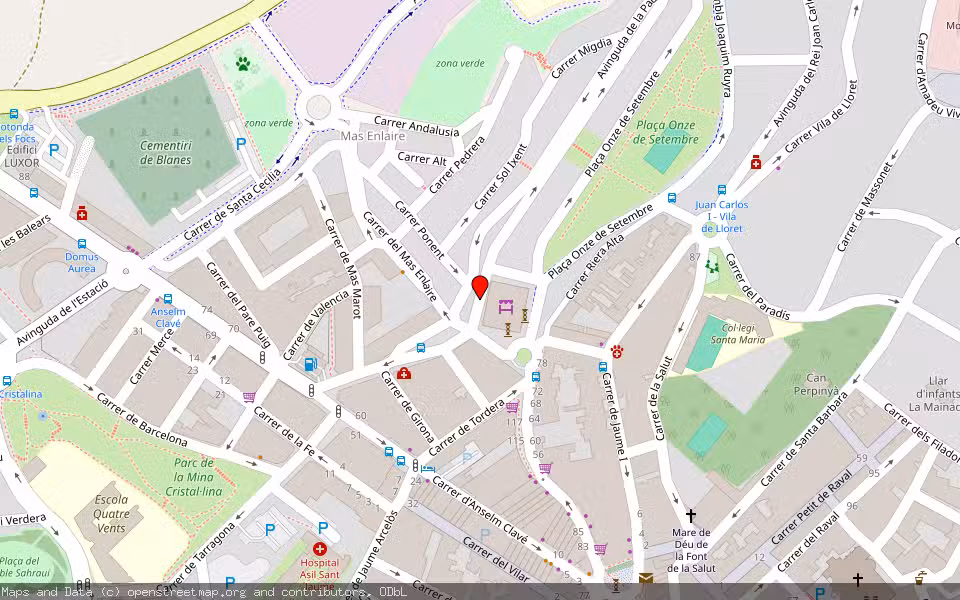The height and width of the screenshot is (600, 960).
Task: Click the transit icon next to the Cristalina label
Action: [9, 381]
